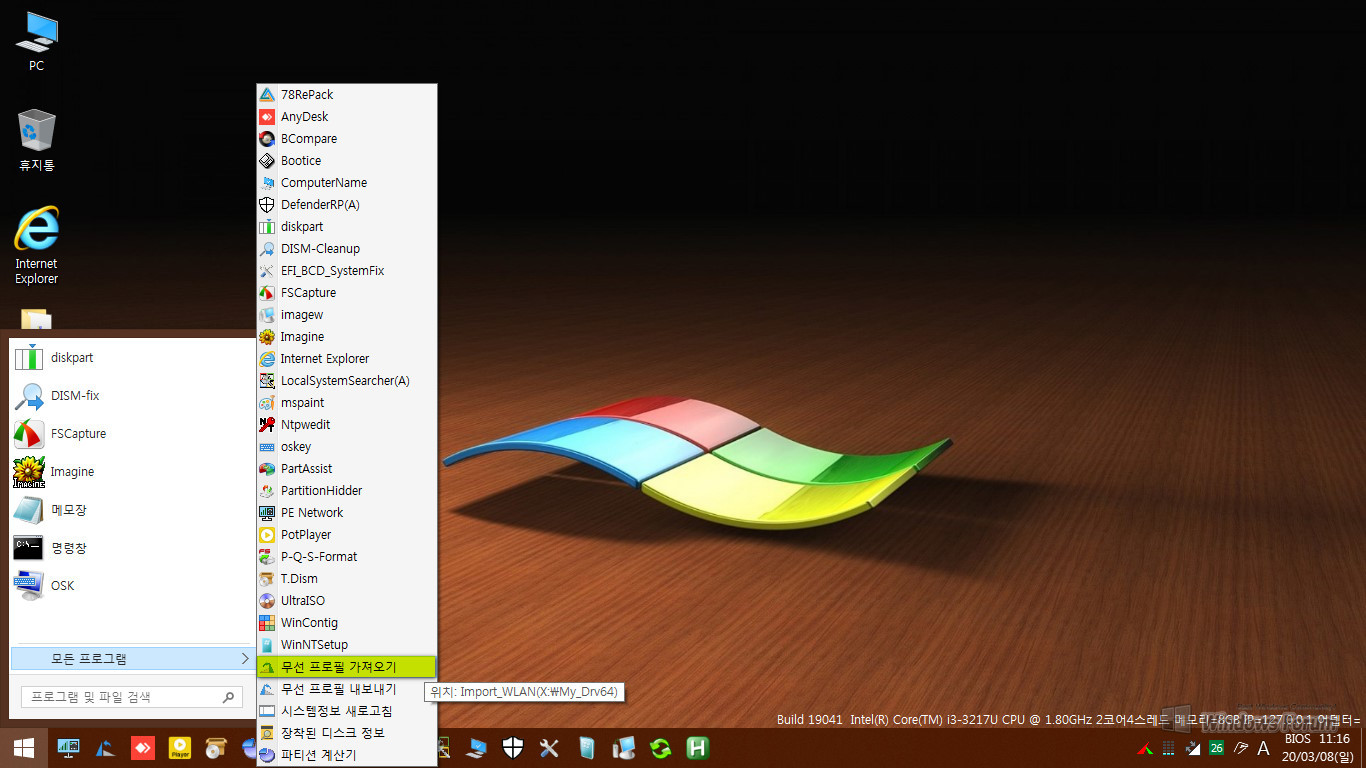The height and width of the screenshot is (768, 1366).
Task: Open OSK from the Start menu
Action: 130,586
